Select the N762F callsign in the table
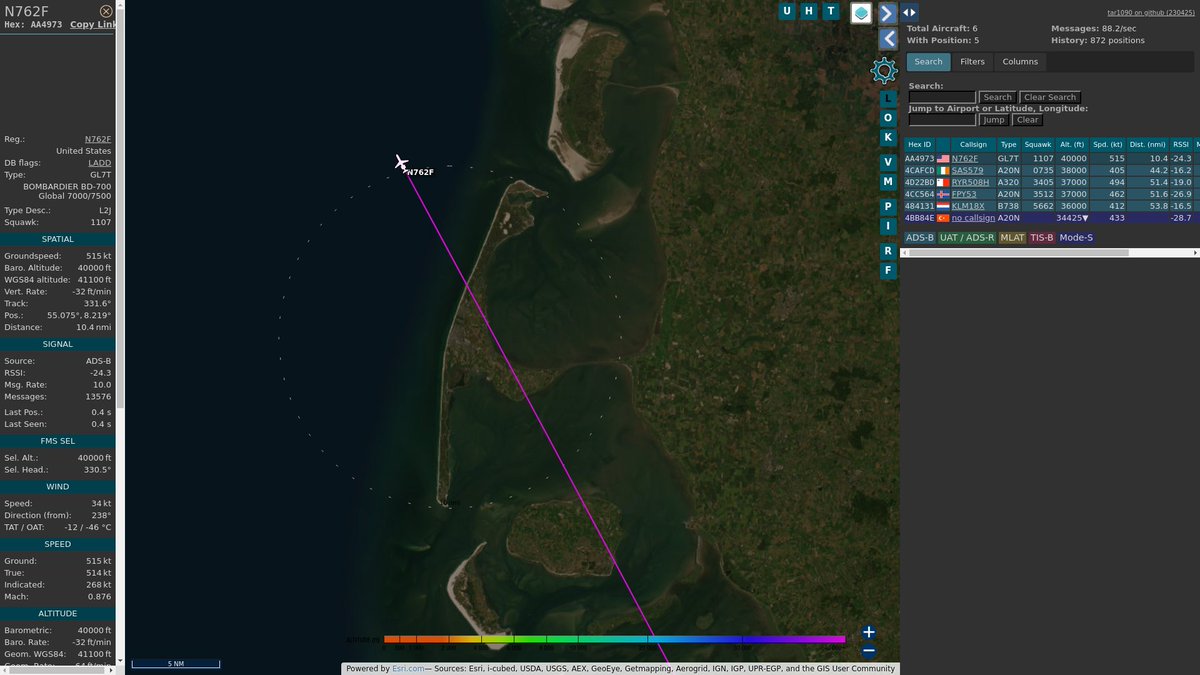The width and height of the screenshot is (1200, 675). click(x=965, y=158)
